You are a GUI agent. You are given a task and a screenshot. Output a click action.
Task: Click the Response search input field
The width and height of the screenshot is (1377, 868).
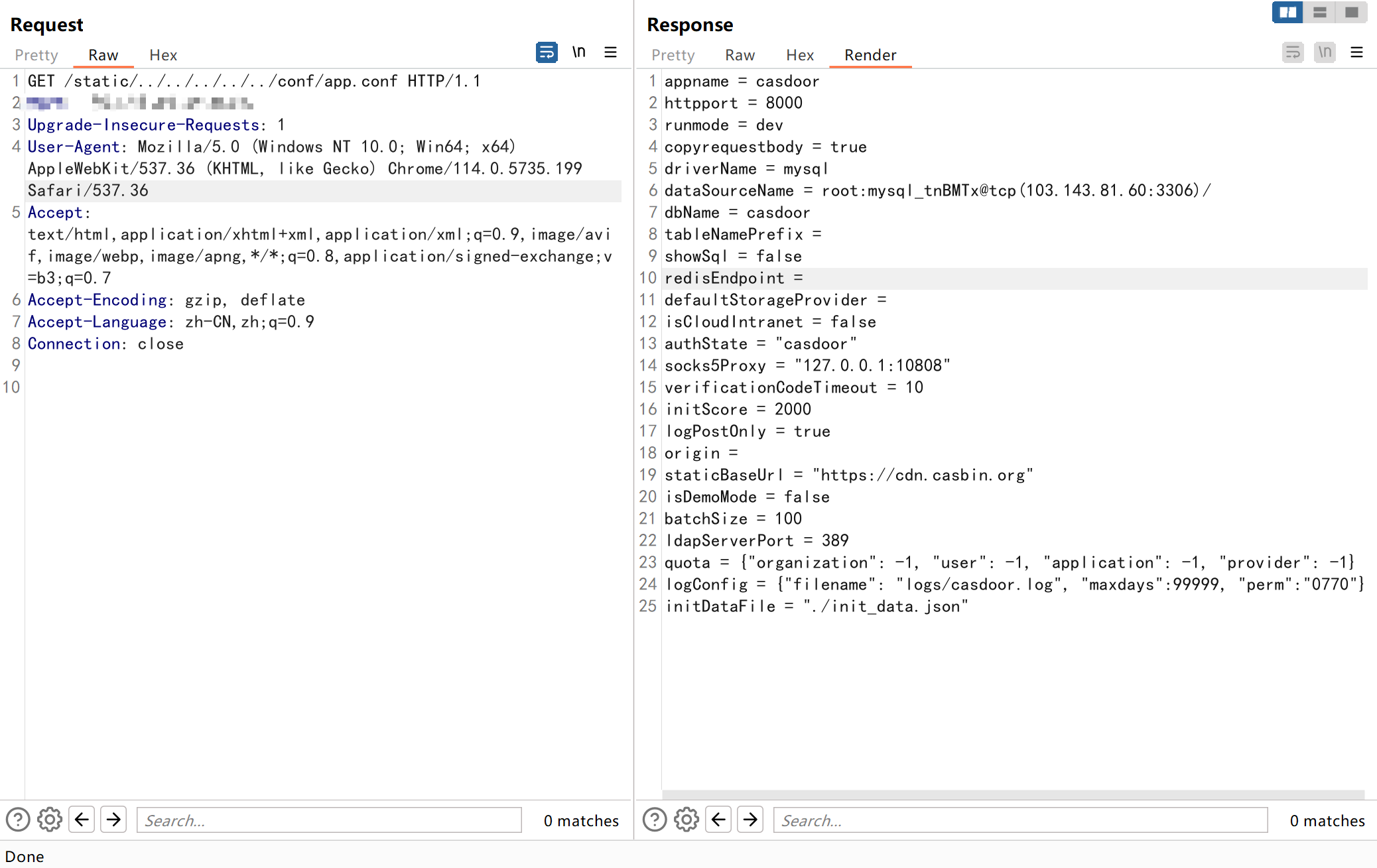click(x=1020, y=820)
